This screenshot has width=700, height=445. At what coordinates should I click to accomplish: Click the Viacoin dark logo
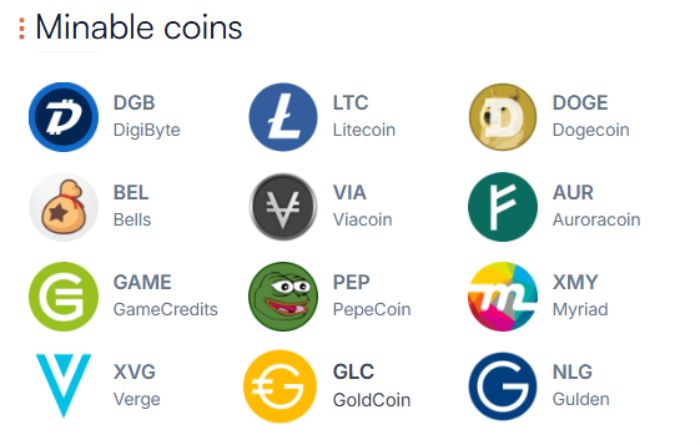(283, 207)
